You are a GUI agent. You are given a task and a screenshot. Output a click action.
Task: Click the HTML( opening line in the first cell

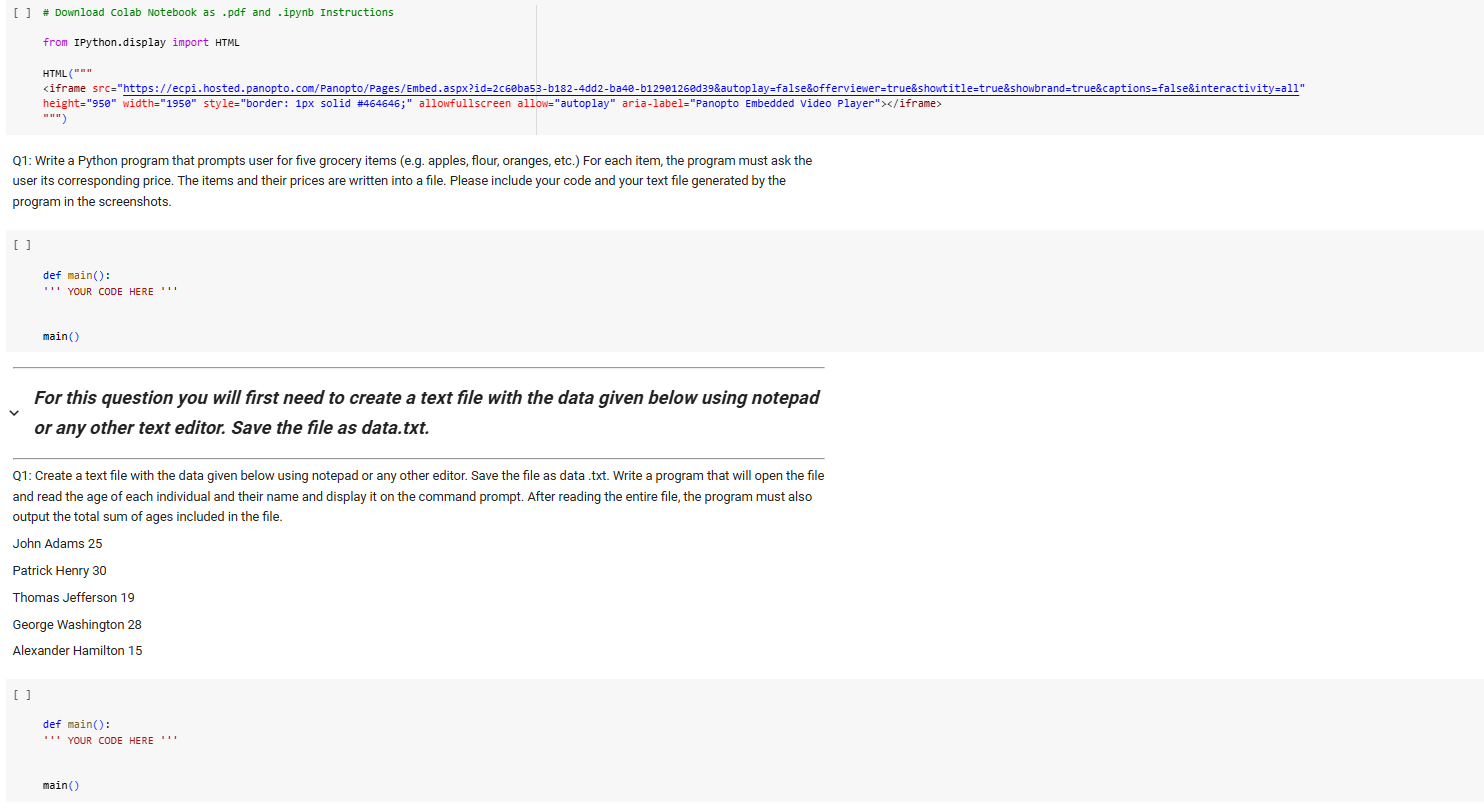pyautogui.click(x=57, y=72)
